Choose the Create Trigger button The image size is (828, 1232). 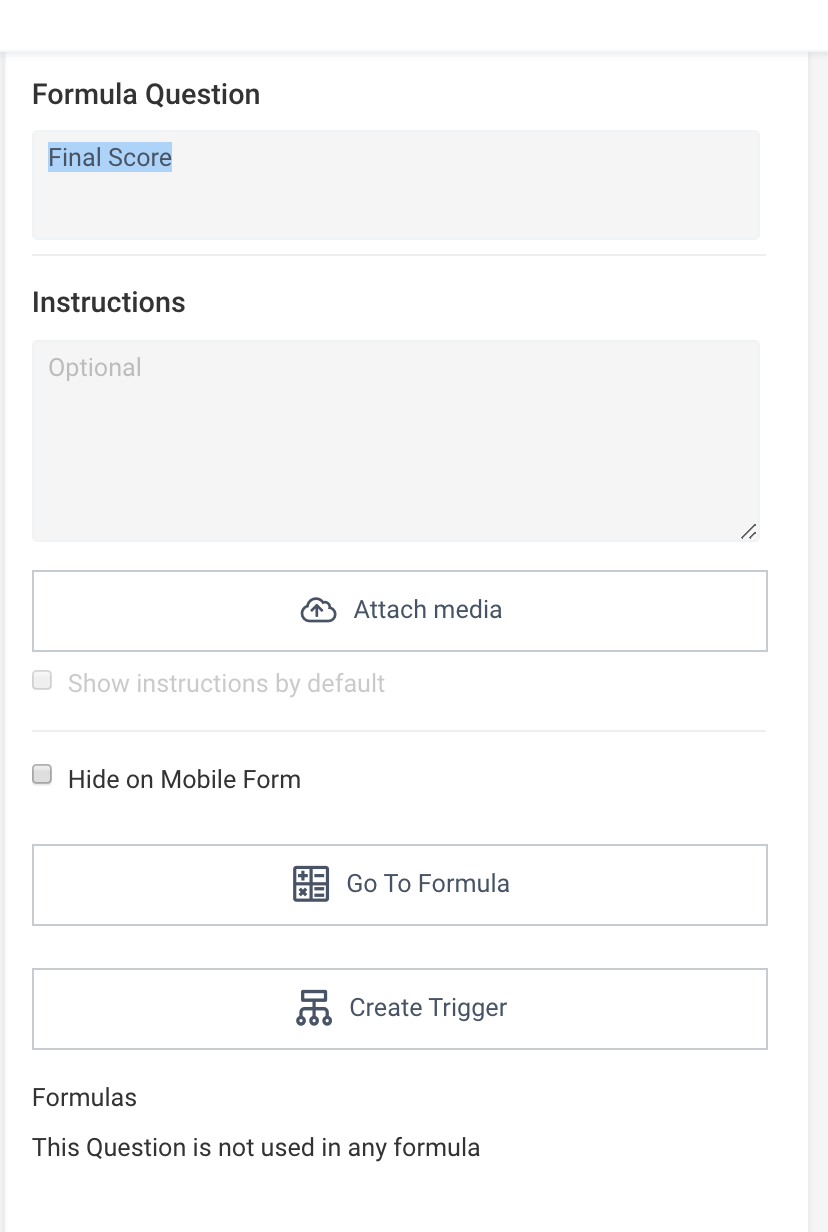pyautogui.click(x=400, y=1009)
